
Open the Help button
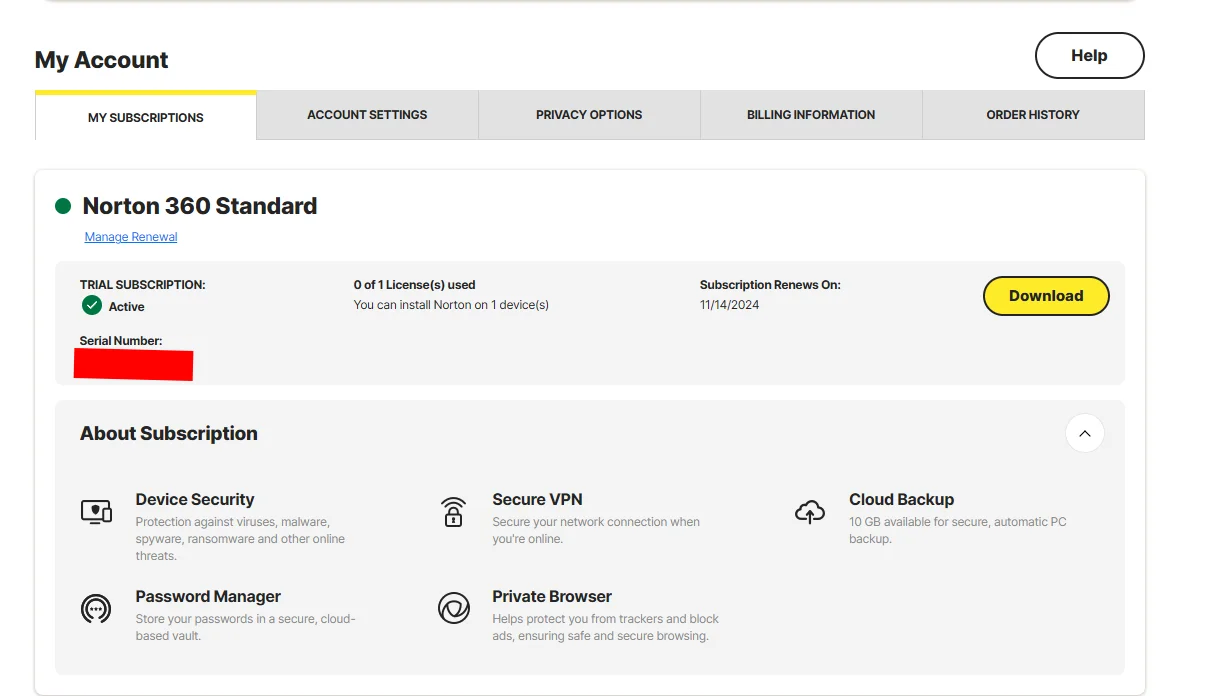click(x=1089, y=56)
